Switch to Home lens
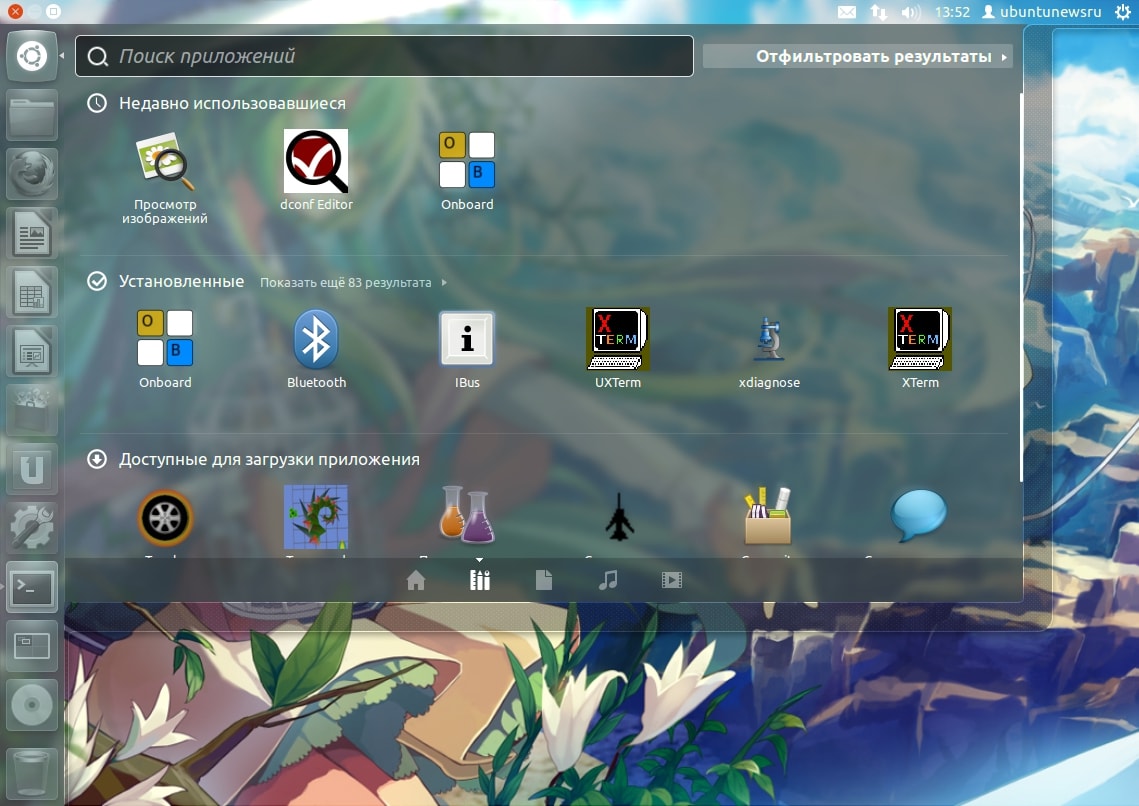The image size is (1139, 806). (416, 580)
